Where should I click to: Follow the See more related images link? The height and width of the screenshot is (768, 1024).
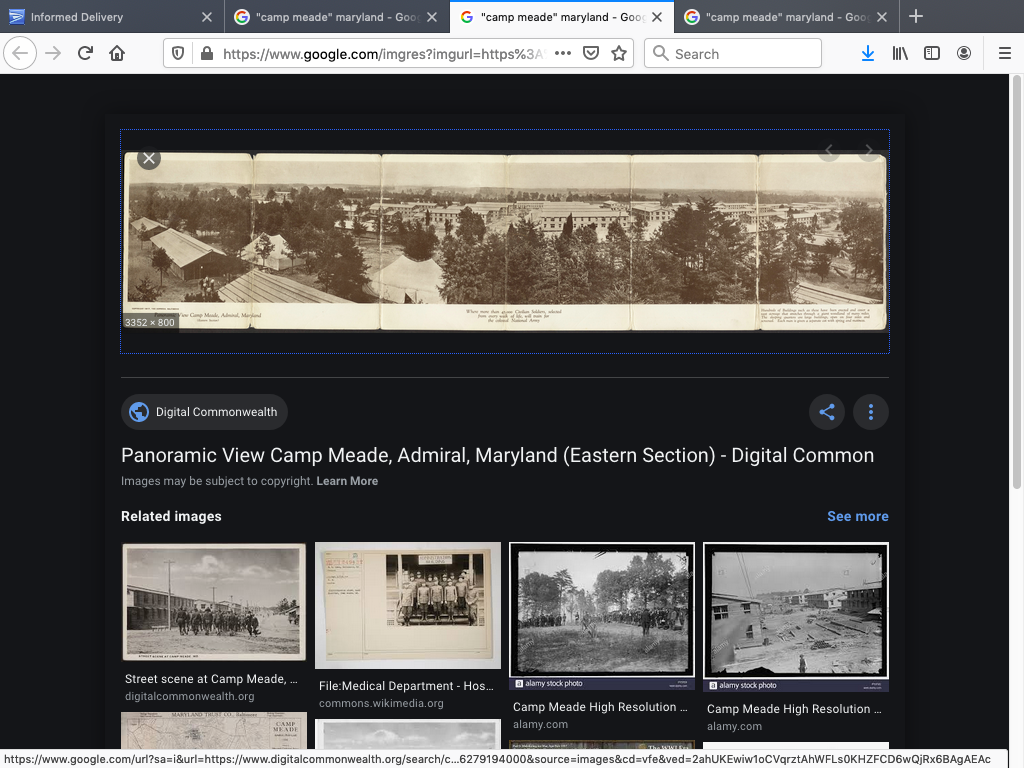857,516
